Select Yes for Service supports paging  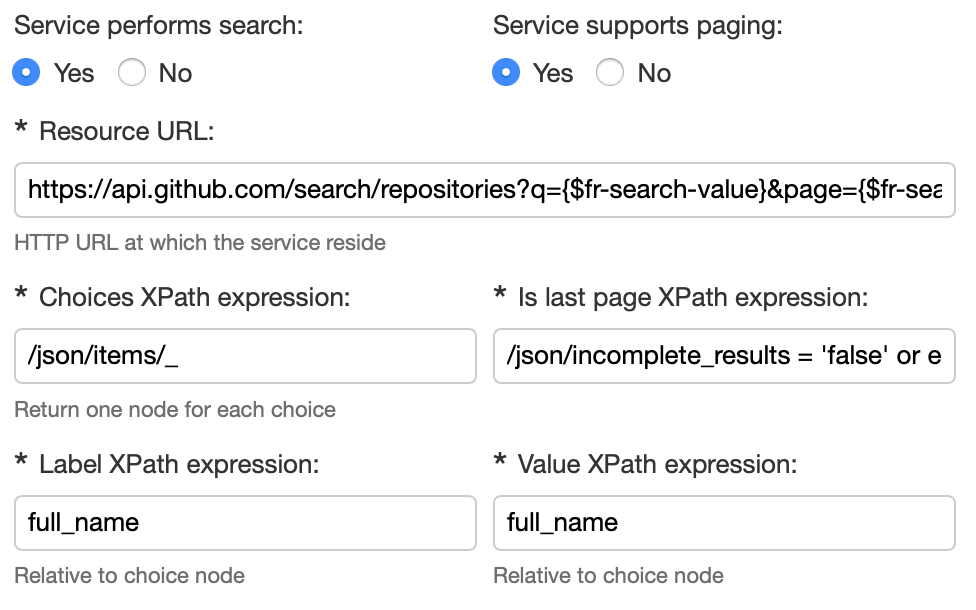point(507,73)
